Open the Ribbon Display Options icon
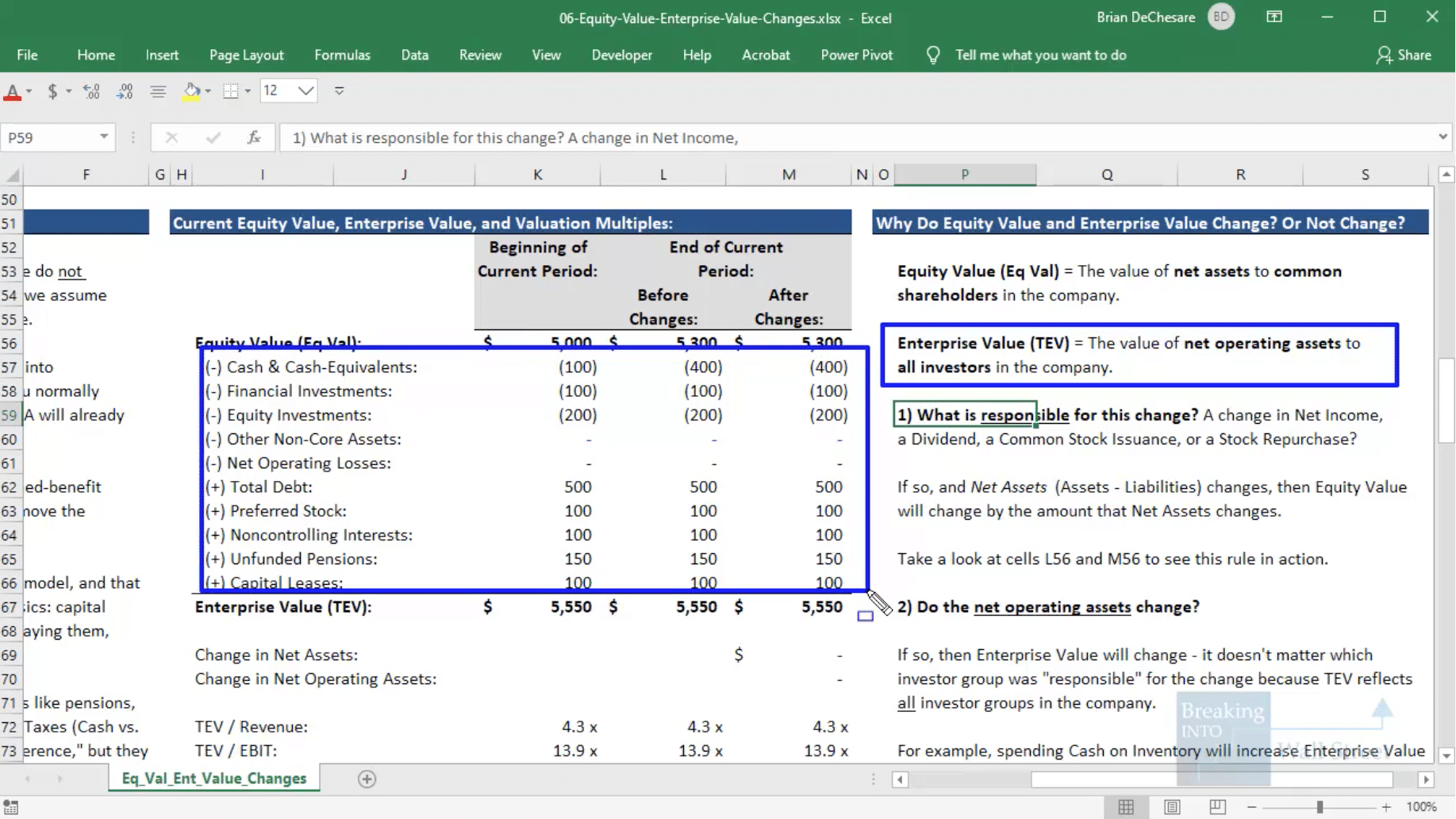Viewport: 1456px width, 819px height. click(1274, 17)
